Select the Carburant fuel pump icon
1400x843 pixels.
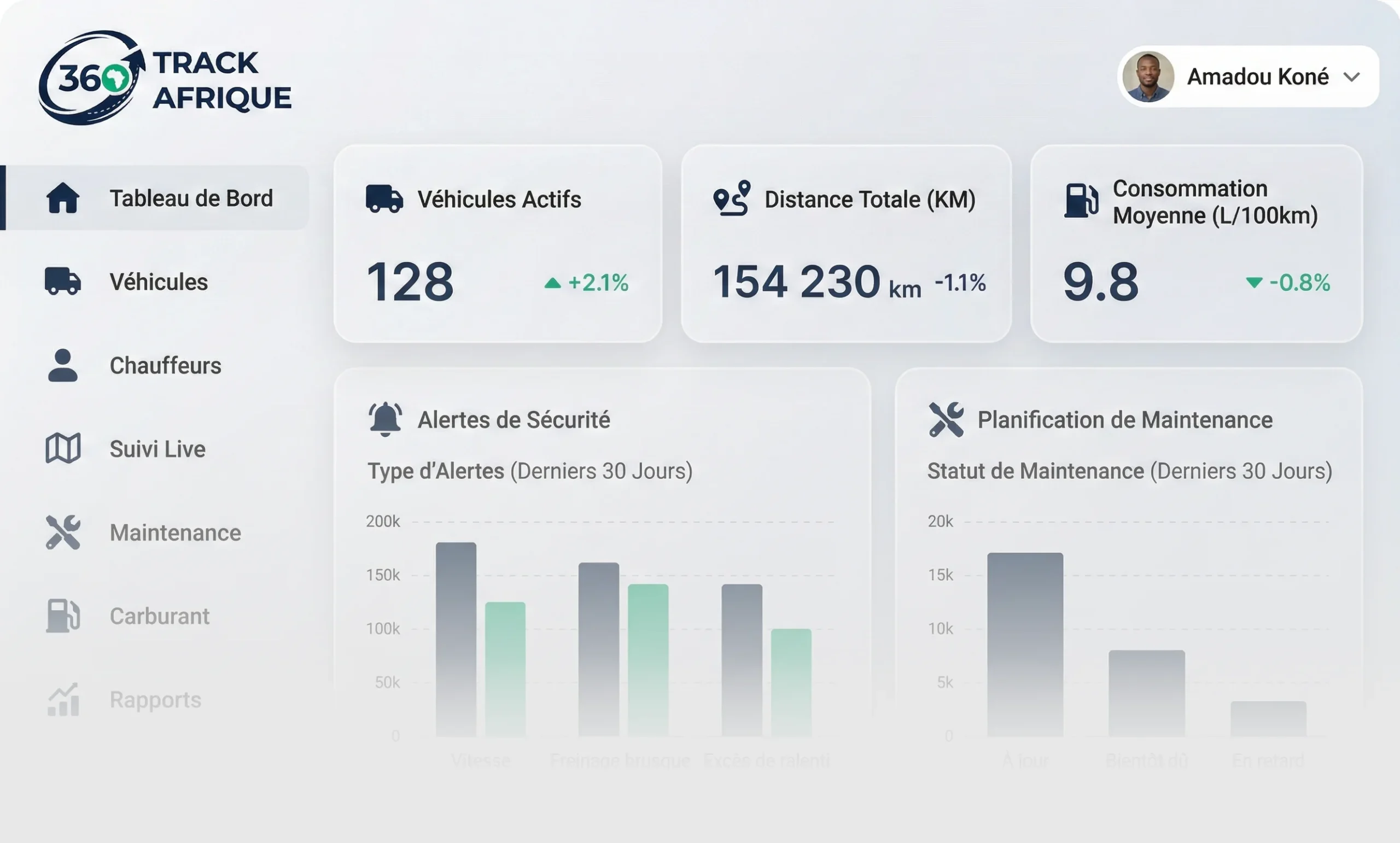[x=62, y=616]
